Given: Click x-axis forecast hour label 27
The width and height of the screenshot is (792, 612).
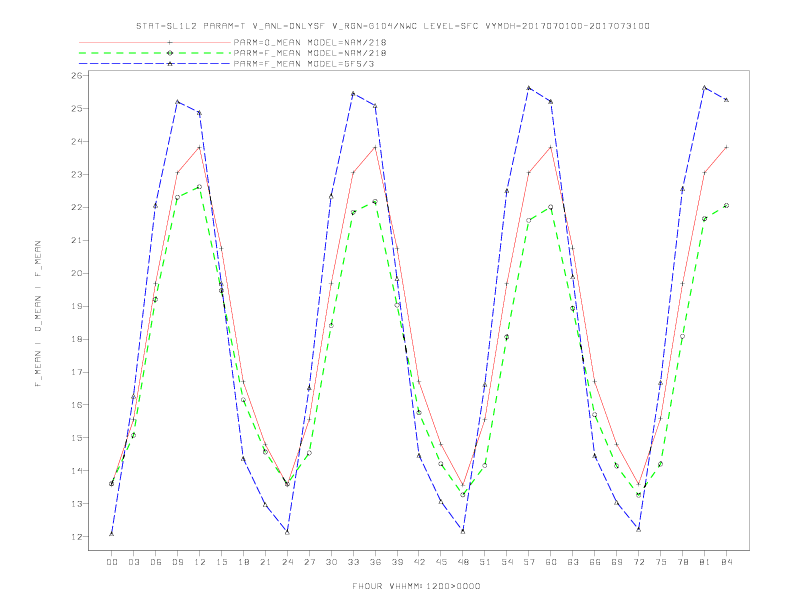Looking at the screenshot, I should pyautogui.click(x=309, y=562).
